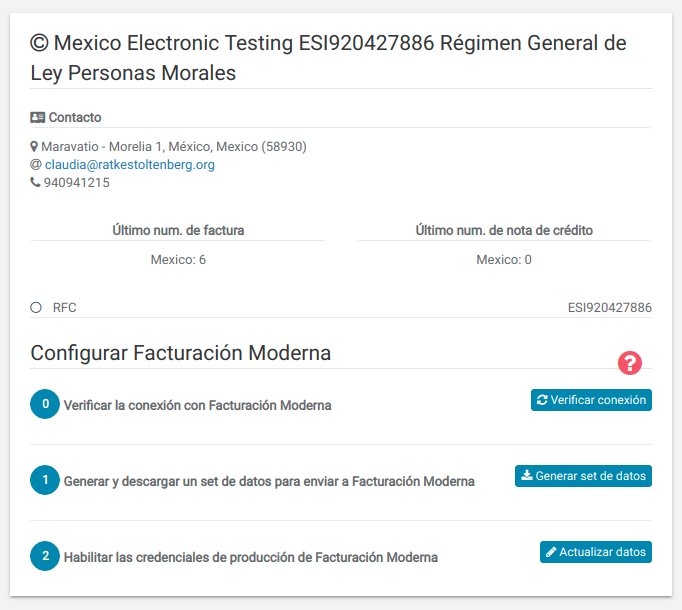Click the Último num. de factura header
Image resolution: width=682 pixels, height=610 pixels.
(x=178, y=230)
